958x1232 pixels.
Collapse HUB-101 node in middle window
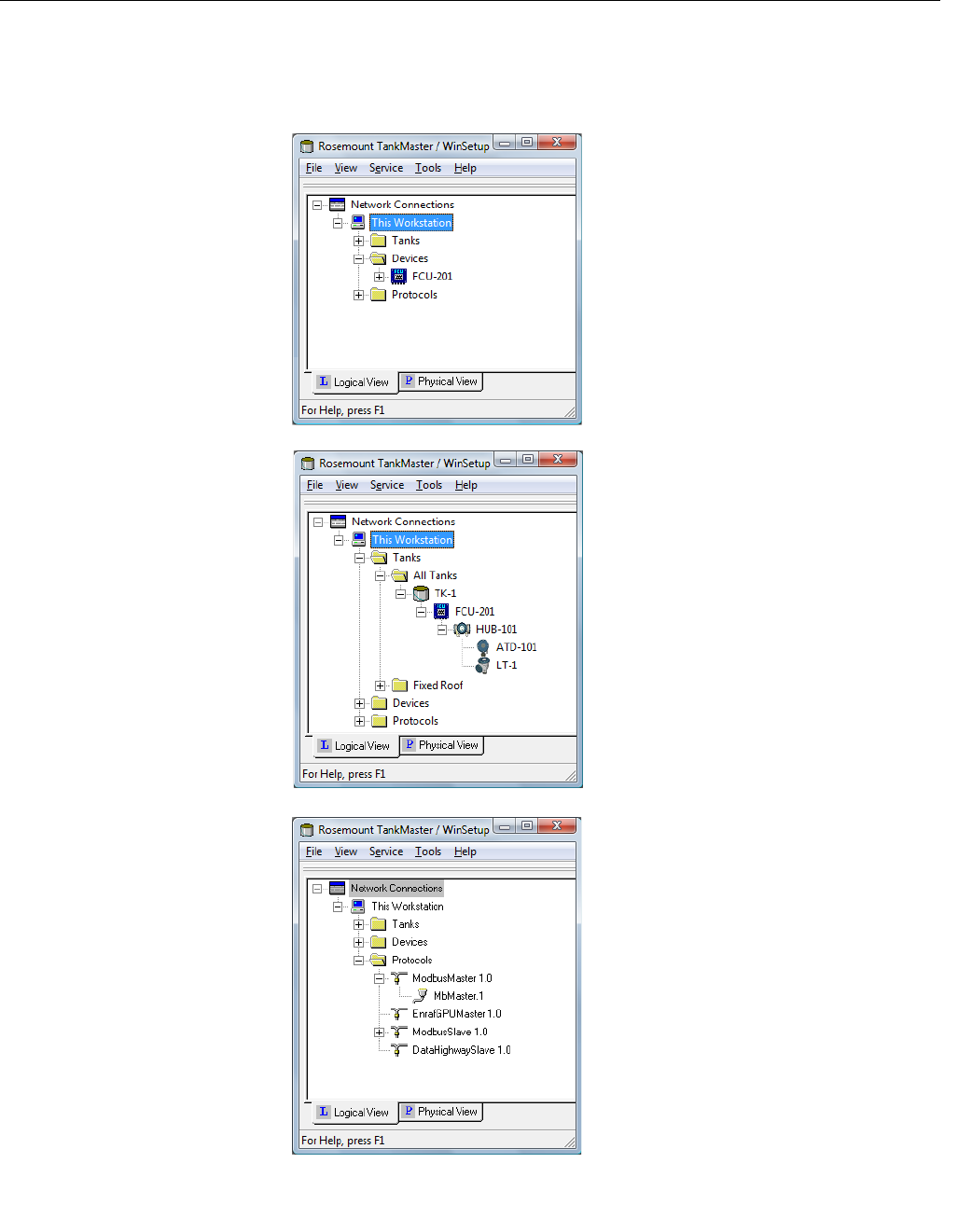tap(441, 630)
